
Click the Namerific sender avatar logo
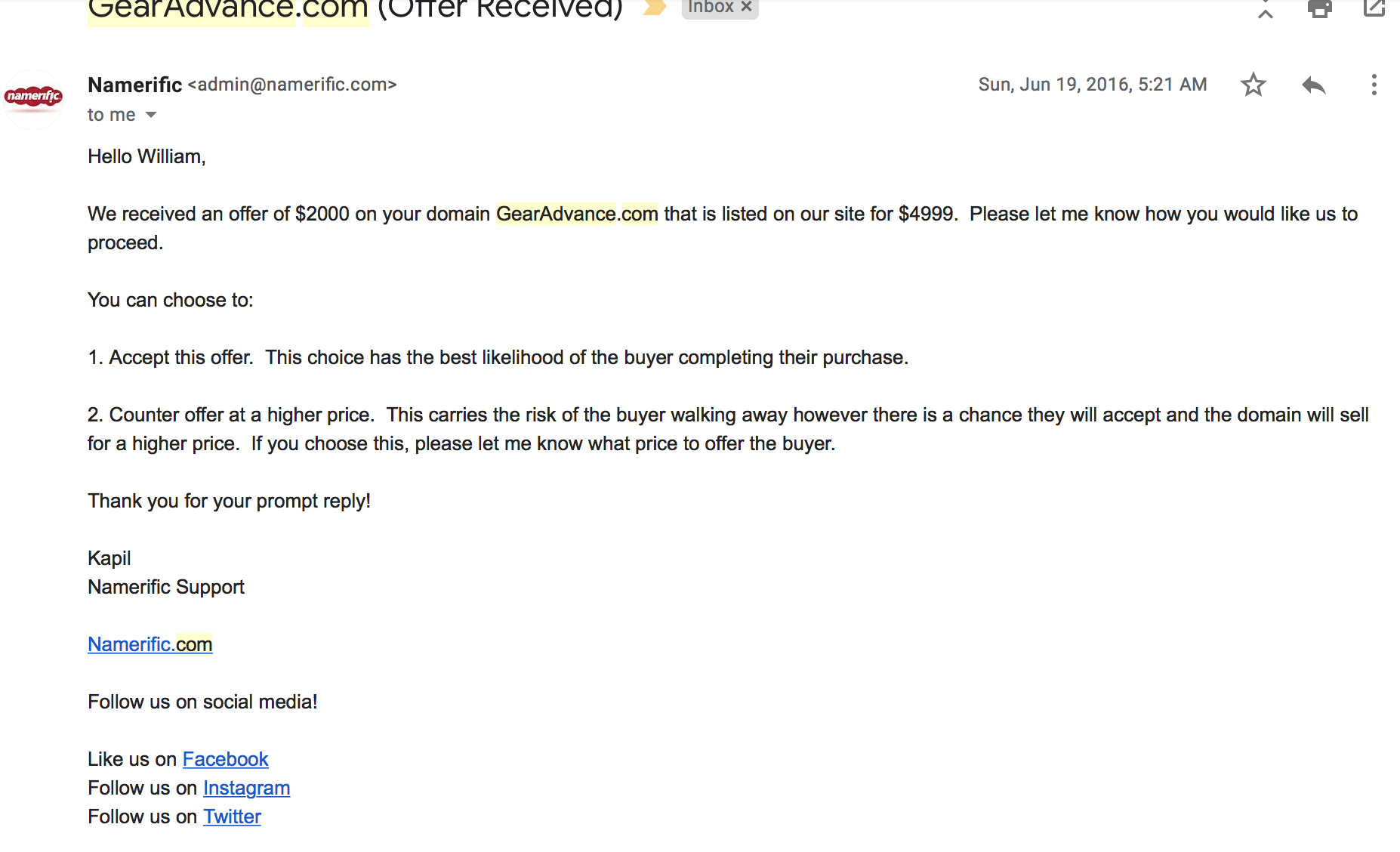click(33, 98)
